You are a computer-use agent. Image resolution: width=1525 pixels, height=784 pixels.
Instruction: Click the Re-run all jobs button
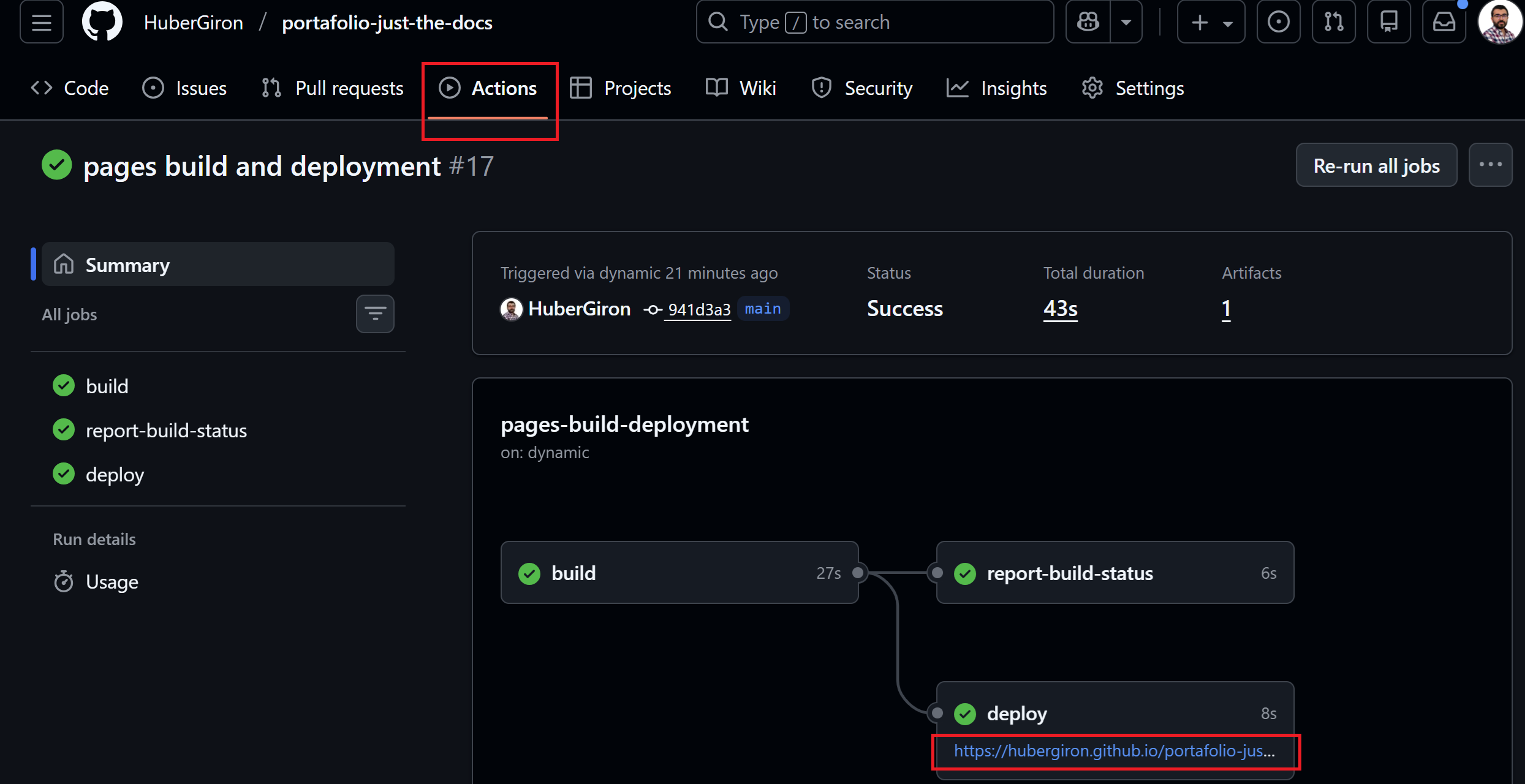point(1376,165)
